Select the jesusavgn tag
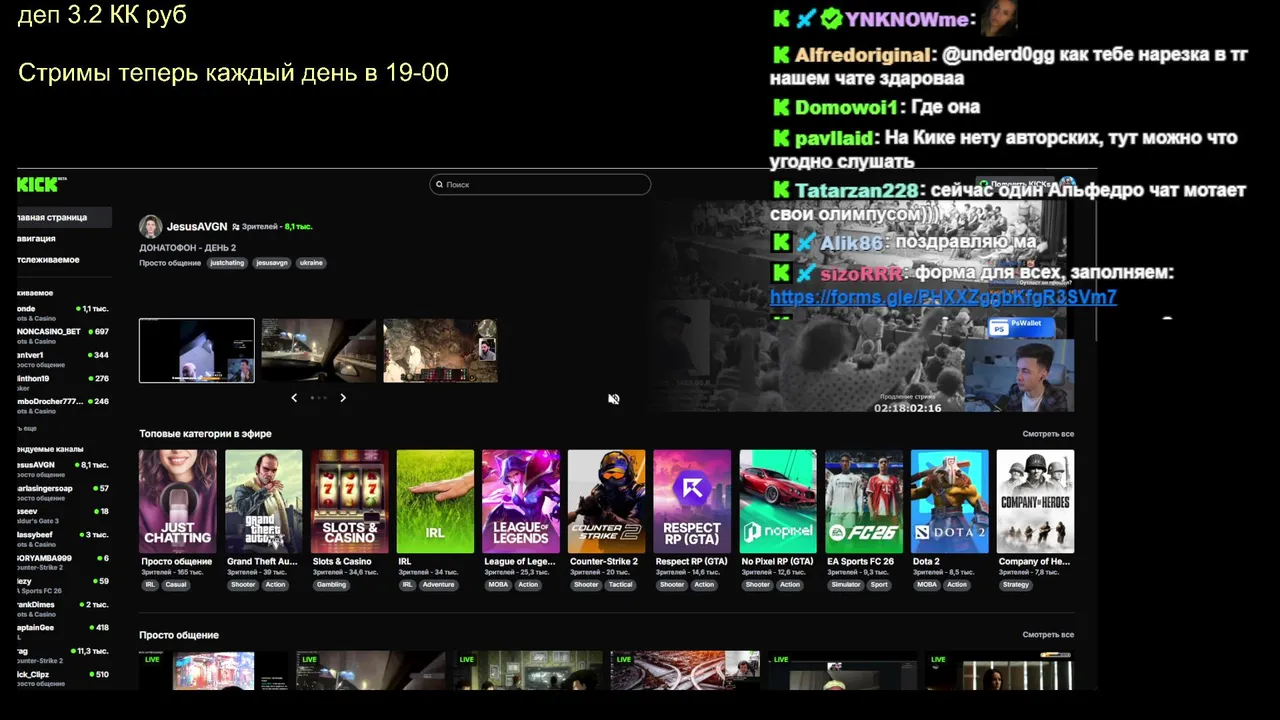1280x720 pixels. (x=271, y=263)
